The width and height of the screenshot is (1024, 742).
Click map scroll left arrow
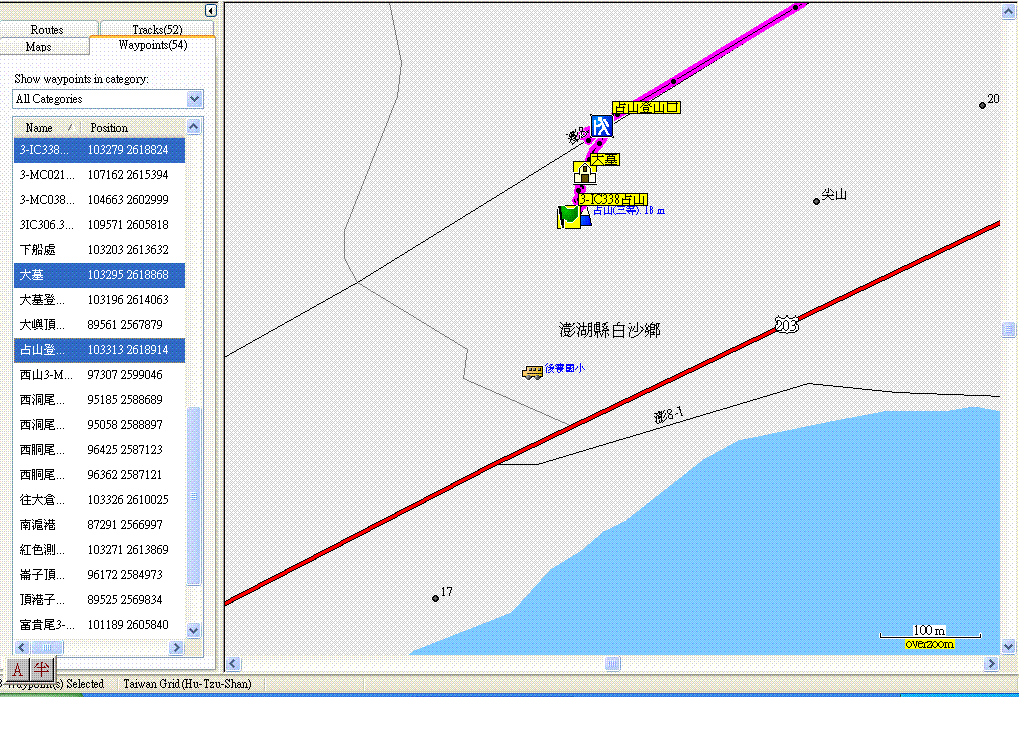click(233, 664)
